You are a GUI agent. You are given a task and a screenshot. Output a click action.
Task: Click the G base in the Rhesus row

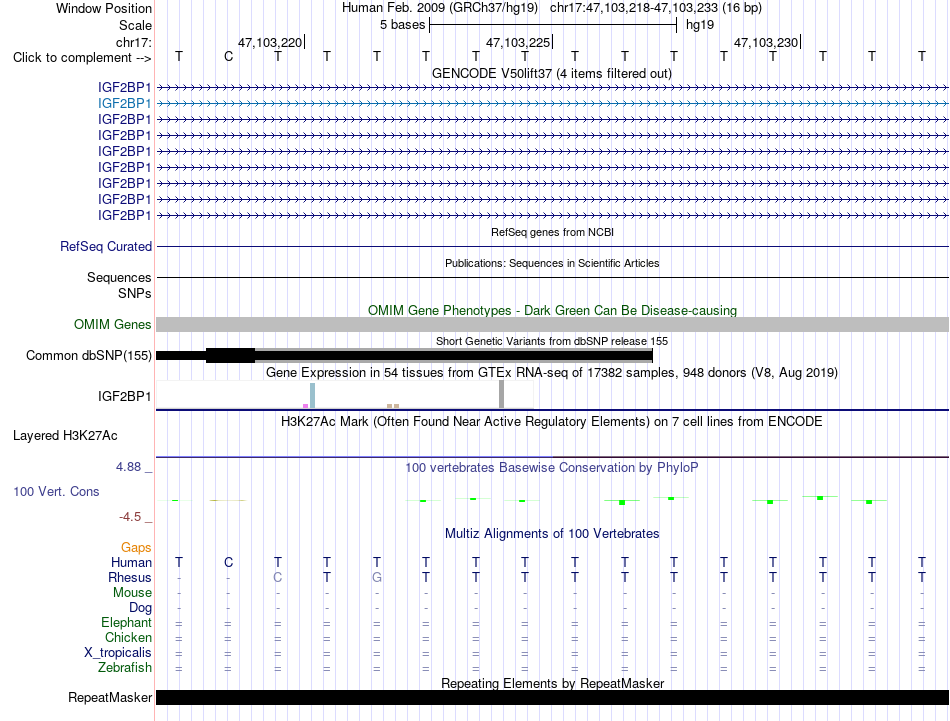click(x=377, y=577)
